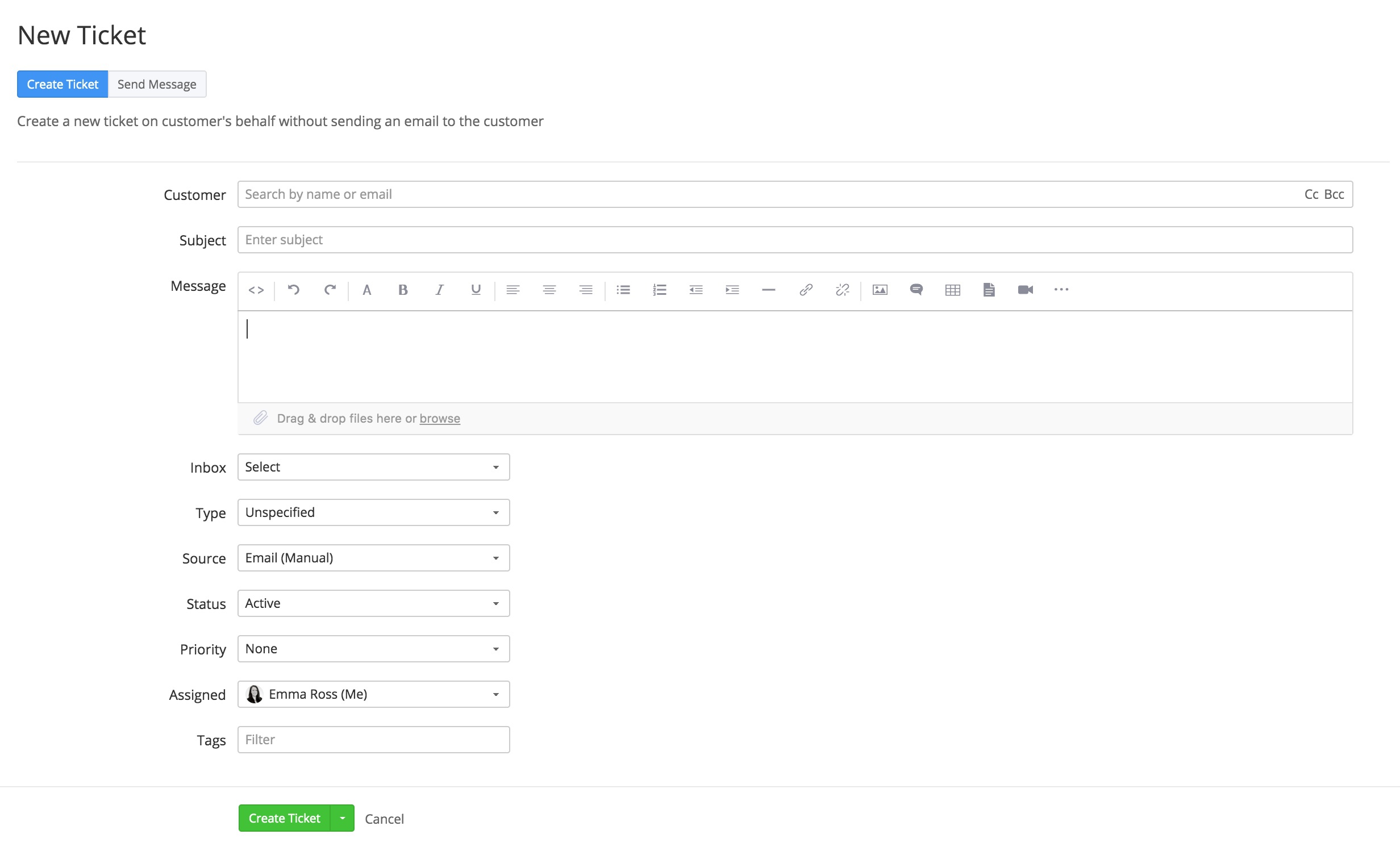
Task: Select the blue Create Ticket tab
Action: point(63,85)
